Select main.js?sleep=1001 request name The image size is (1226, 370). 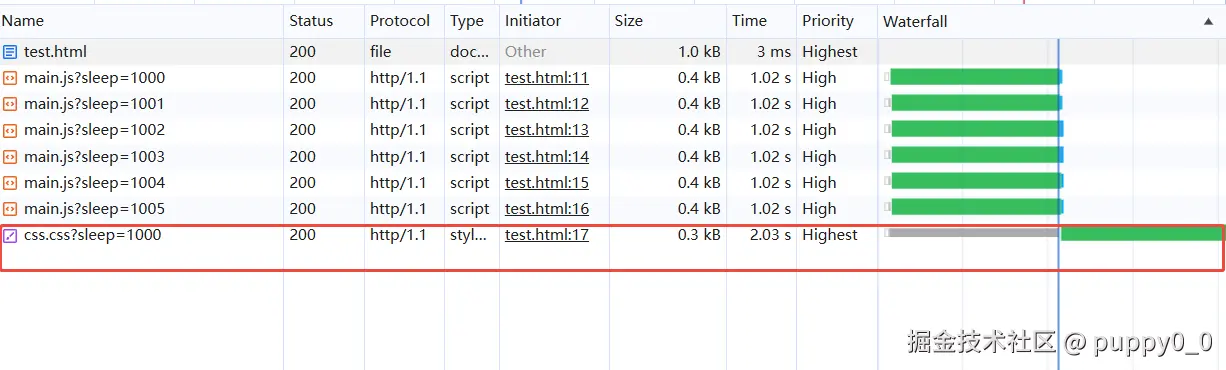[95, 104]
